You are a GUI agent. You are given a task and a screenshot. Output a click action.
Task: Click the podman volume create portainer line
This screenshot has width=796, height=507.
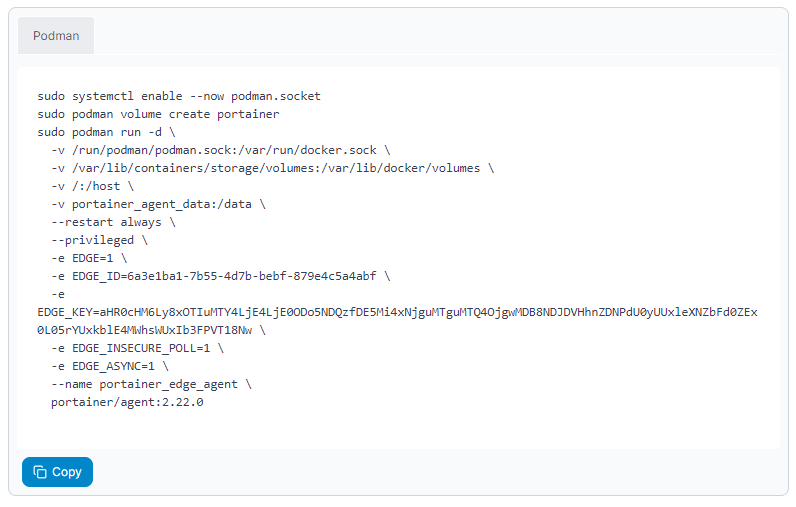[x=158, y=114]
